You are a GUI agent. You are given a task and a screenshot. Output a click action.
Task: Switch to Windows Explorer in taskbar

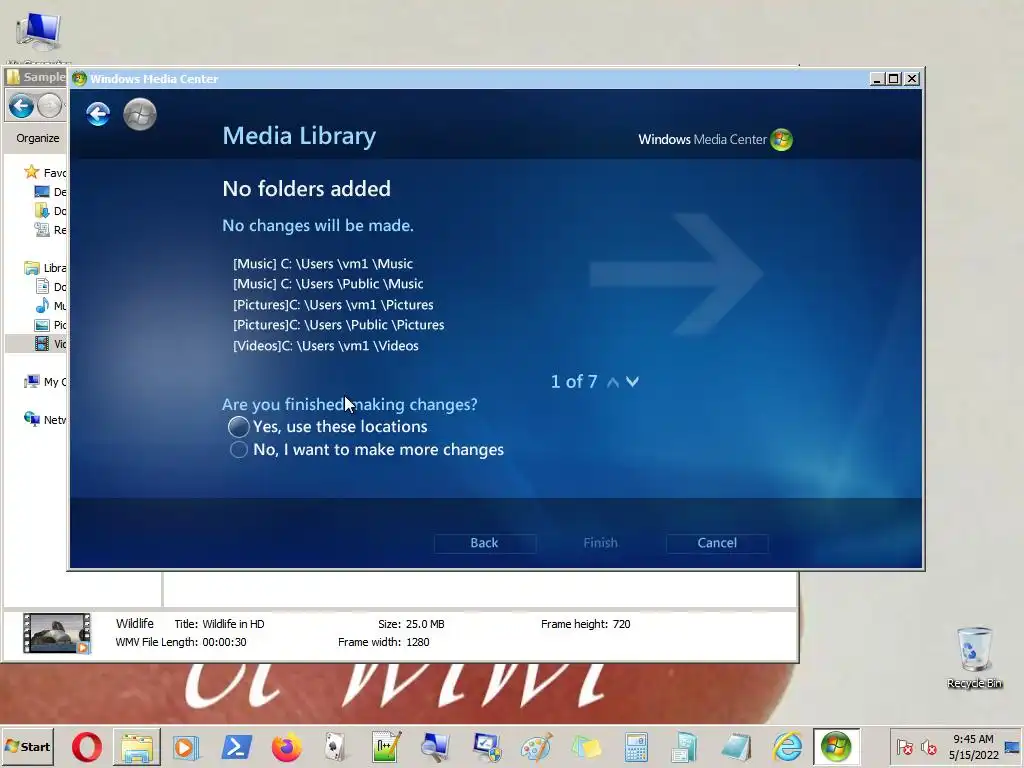pos(136,747)
